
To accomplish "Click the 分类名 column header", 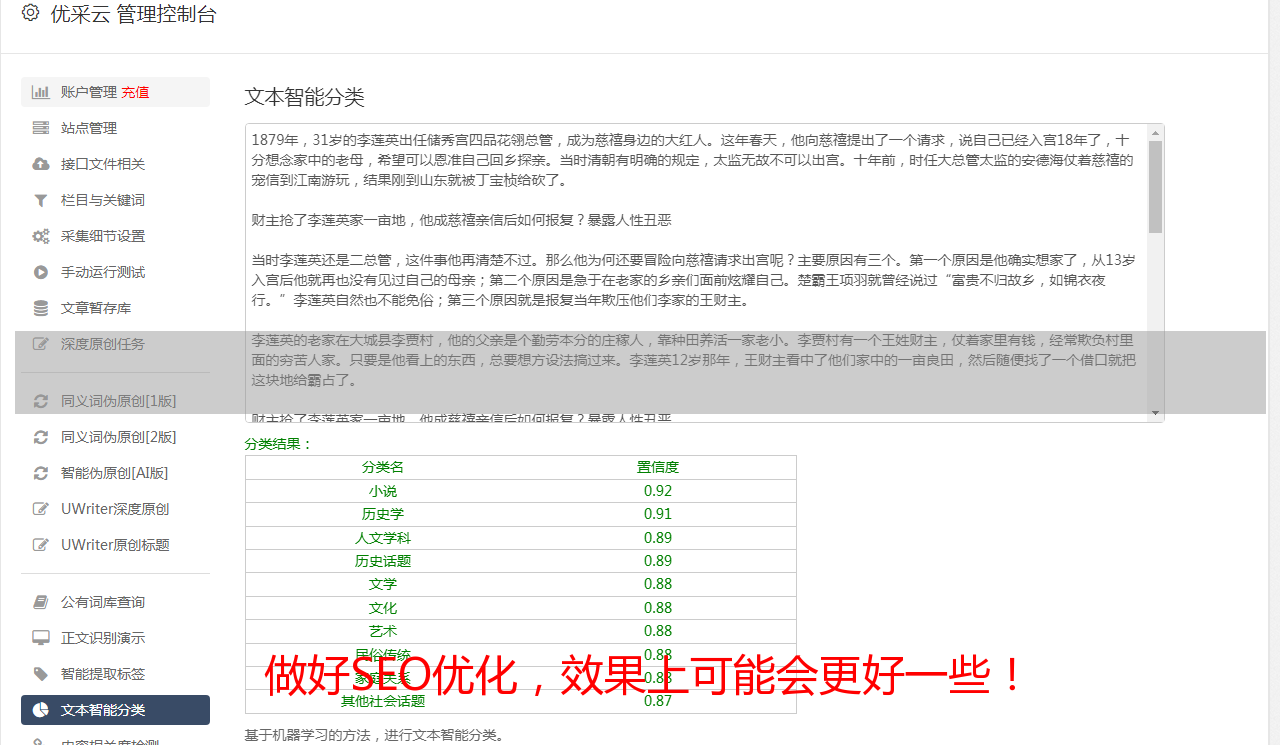I will click(x=383, y=467).
